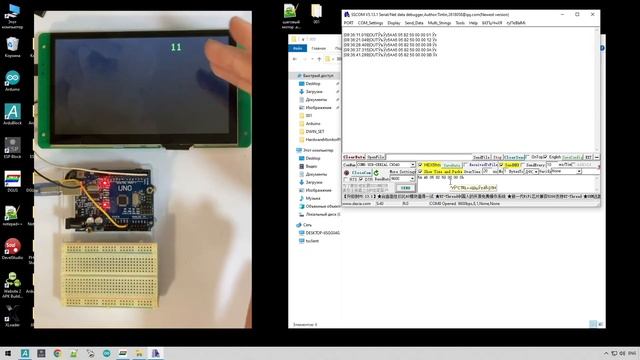Viewport: 640px width, 360px height.
Task: Open the Send_Data menu
Action: (x=414, y=23)
